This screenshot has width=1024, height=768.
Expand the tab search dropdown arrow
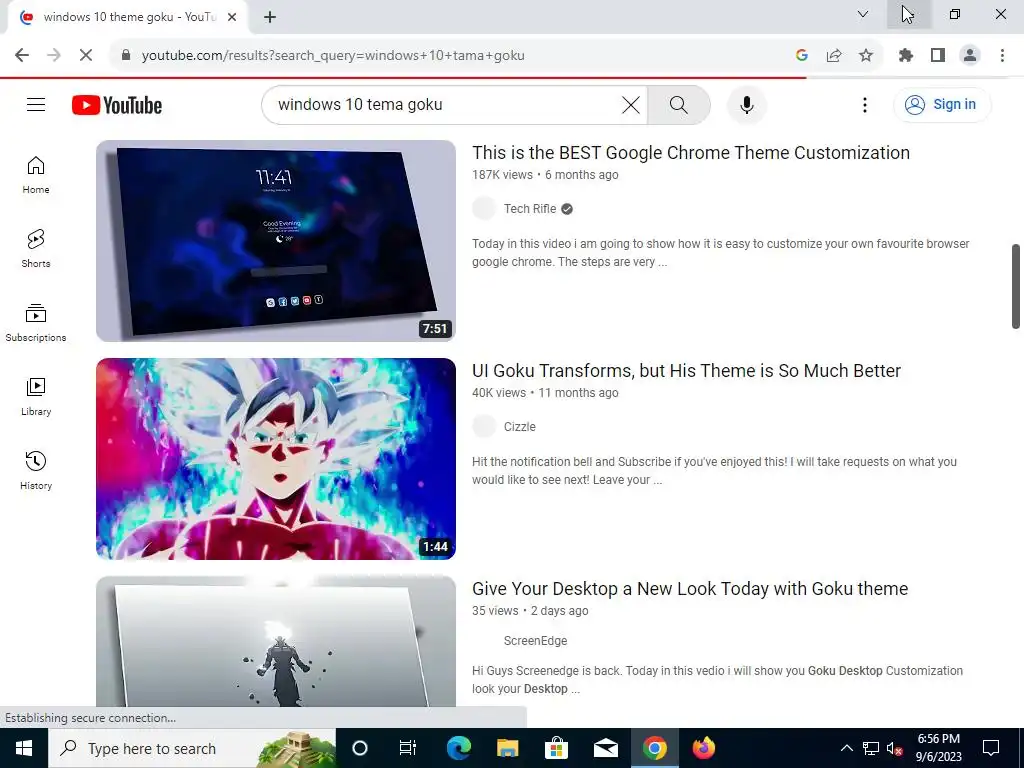coord(863,14)
